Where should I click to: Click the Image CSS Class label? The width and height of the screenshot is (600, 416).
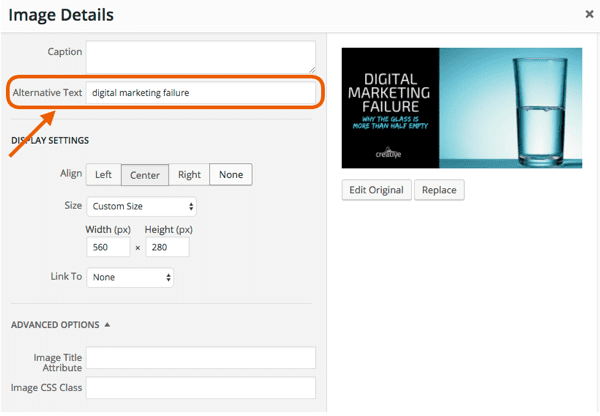[x=46, y=388]
